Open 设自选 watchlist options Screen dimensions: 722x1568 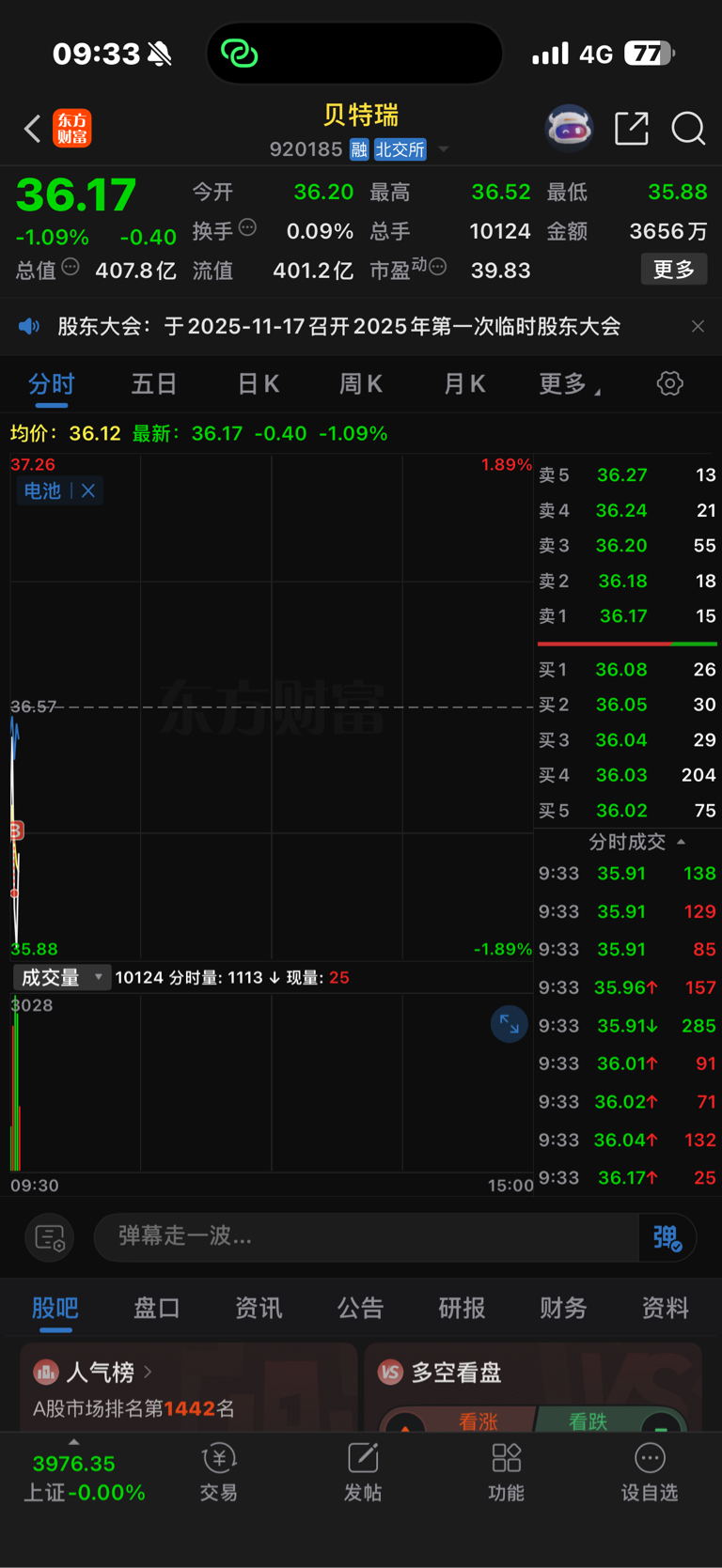click(x=650, y=1472)
